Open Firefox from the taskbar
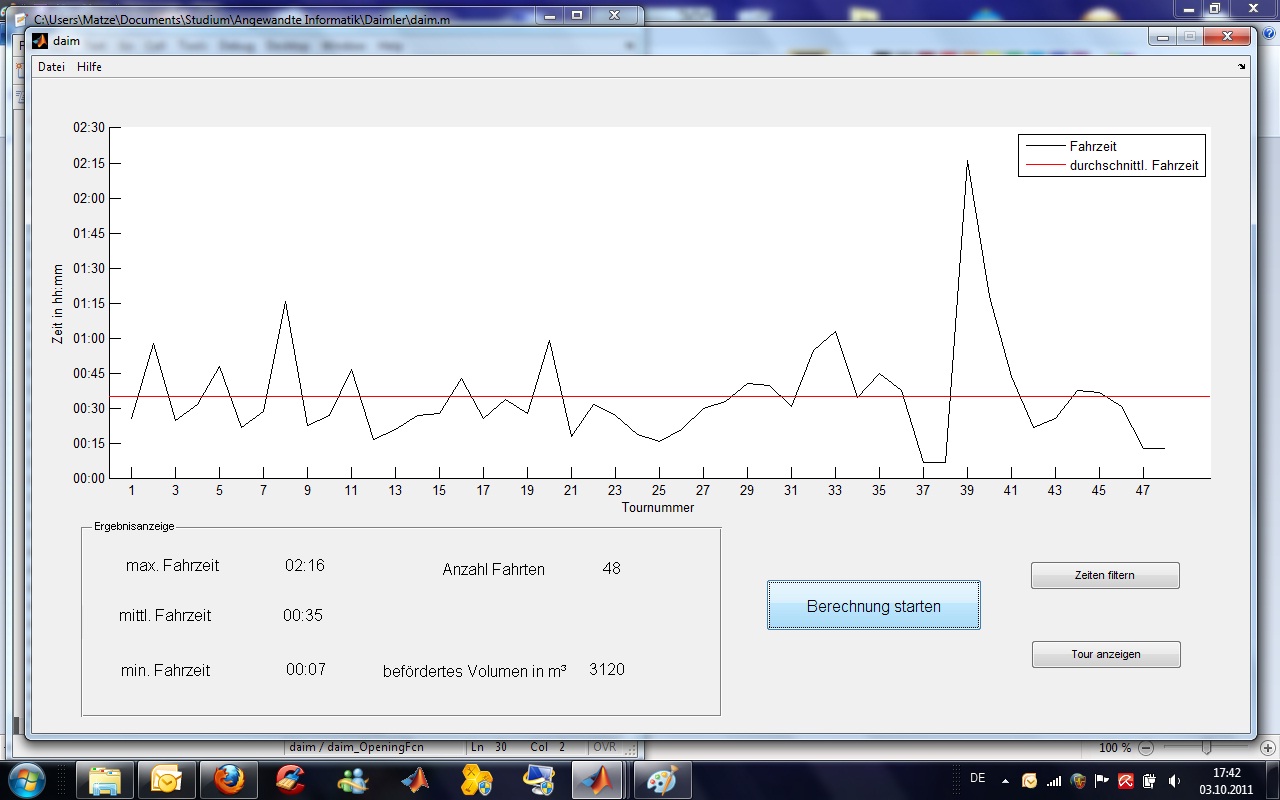The width and height of the screenshot is (1280, 800). [x=229, y=780]
